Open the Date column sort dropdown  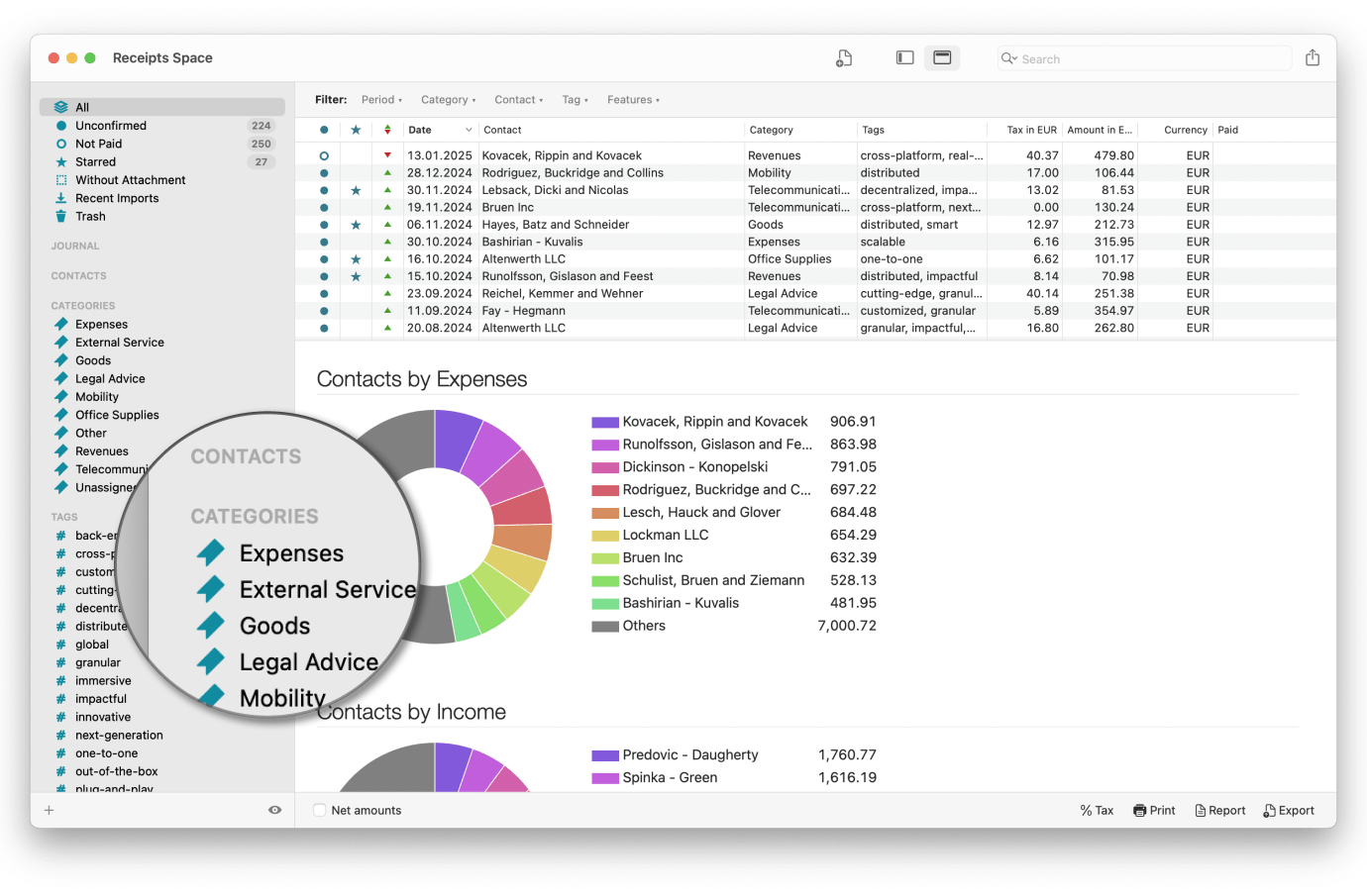[x=468, y=130]
